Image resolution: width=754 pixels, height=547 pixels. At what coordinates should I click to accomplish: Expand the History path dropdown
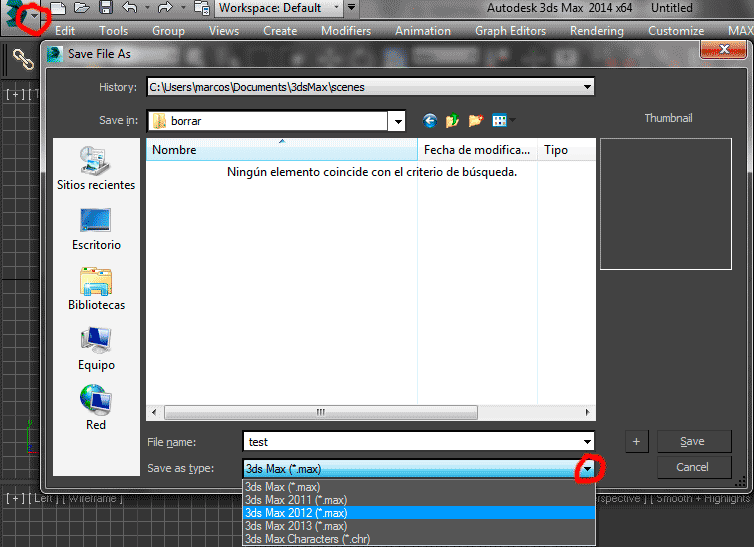(x=587, y=87)
